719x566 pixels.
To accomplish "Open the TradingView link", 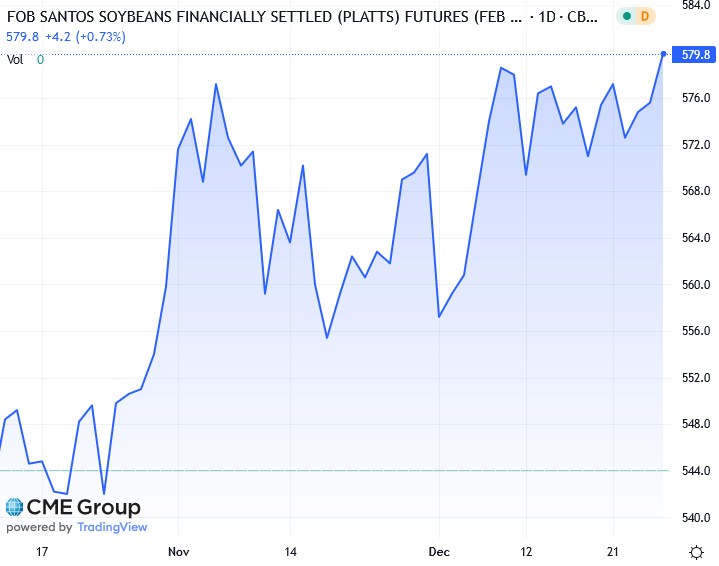I will click(x=112, y=527).
